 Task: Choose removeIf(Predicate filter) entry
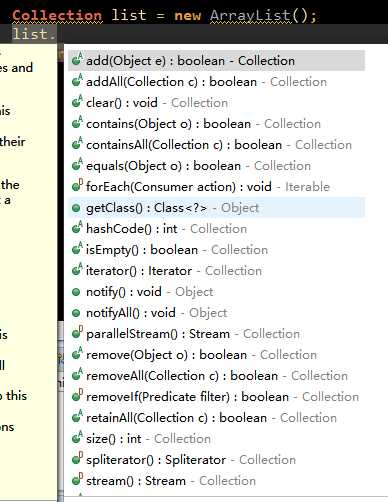(x=216, y=397)
